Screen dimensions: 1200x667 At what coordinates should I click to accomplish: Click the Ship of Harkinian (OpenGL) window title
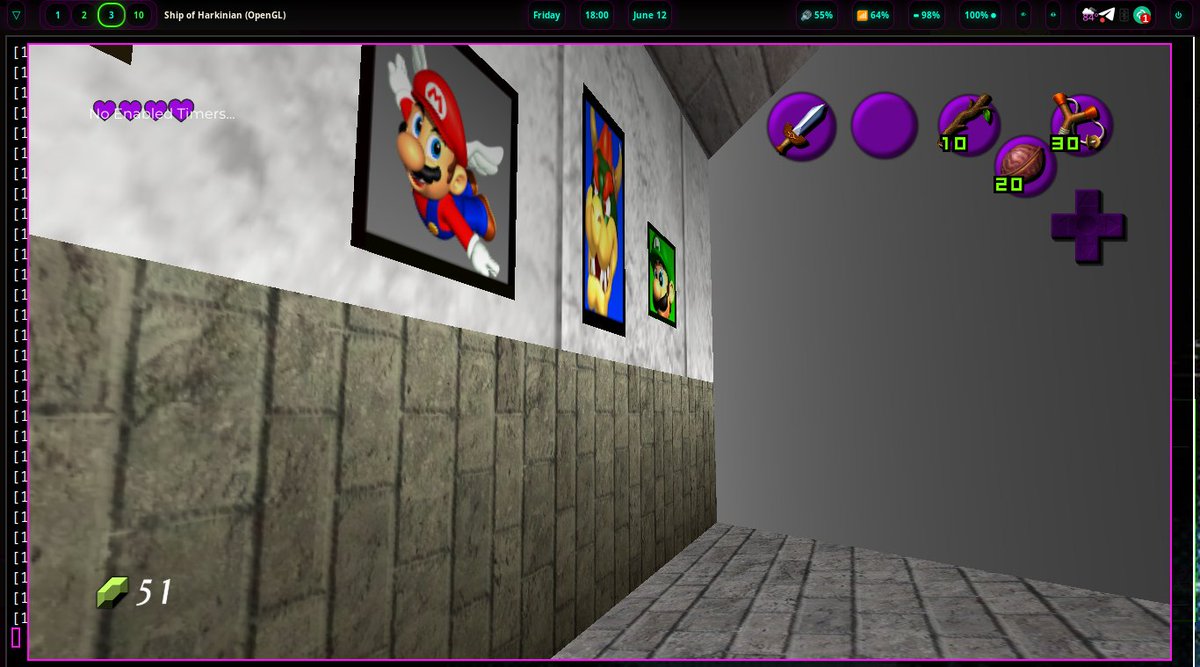click(x=225, y=15)
